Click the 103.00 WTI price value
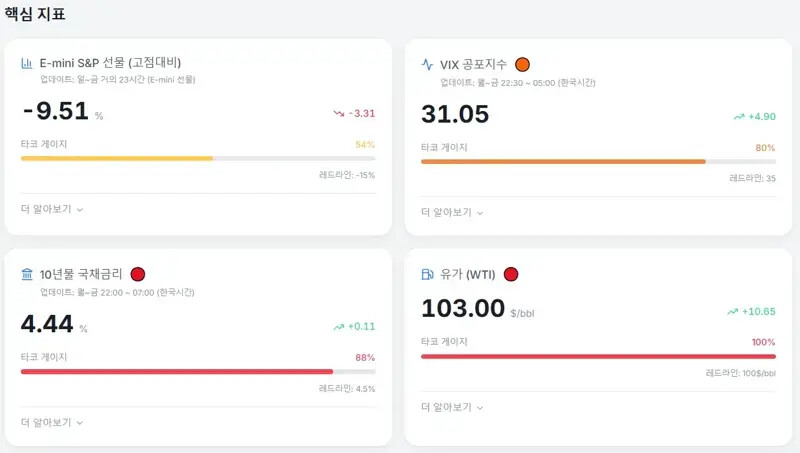The width and height of the screenshot is (800, 453). [463, 309]
